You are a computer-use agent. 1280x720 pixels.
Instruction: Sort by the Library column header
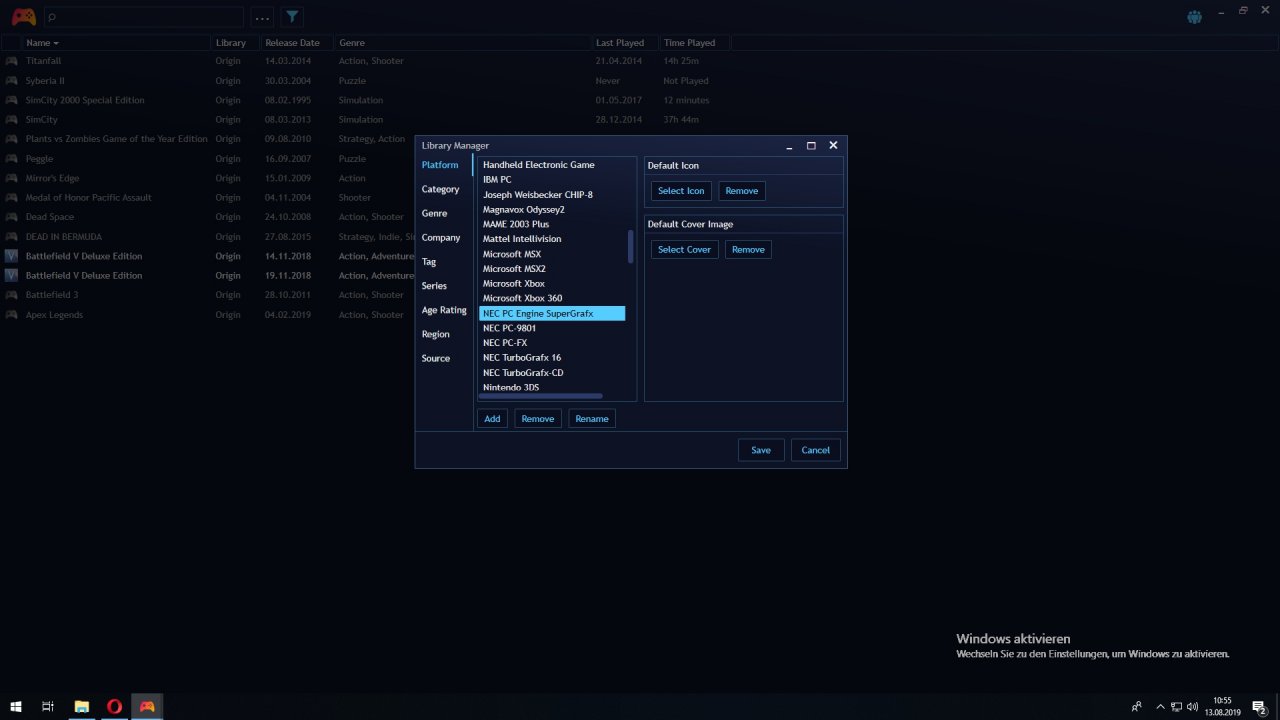pos(236,43)
